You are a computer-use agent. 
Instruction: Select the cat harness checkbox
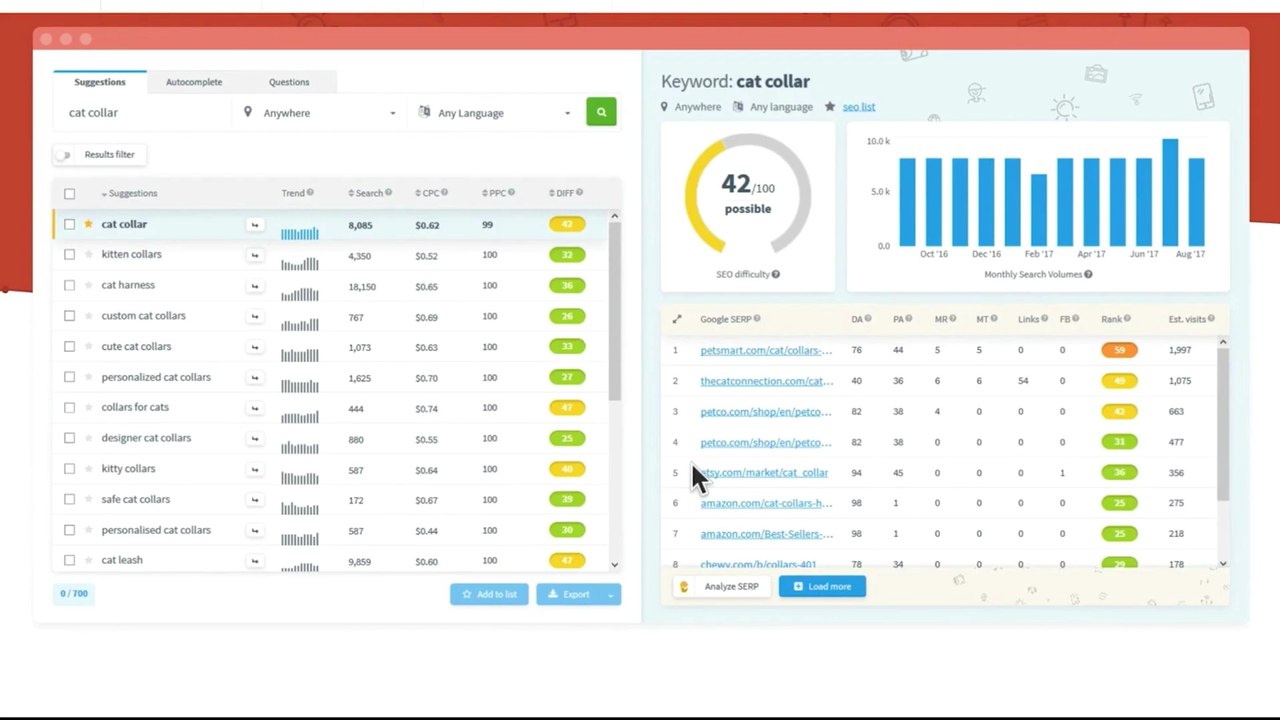tap(69, 286)
